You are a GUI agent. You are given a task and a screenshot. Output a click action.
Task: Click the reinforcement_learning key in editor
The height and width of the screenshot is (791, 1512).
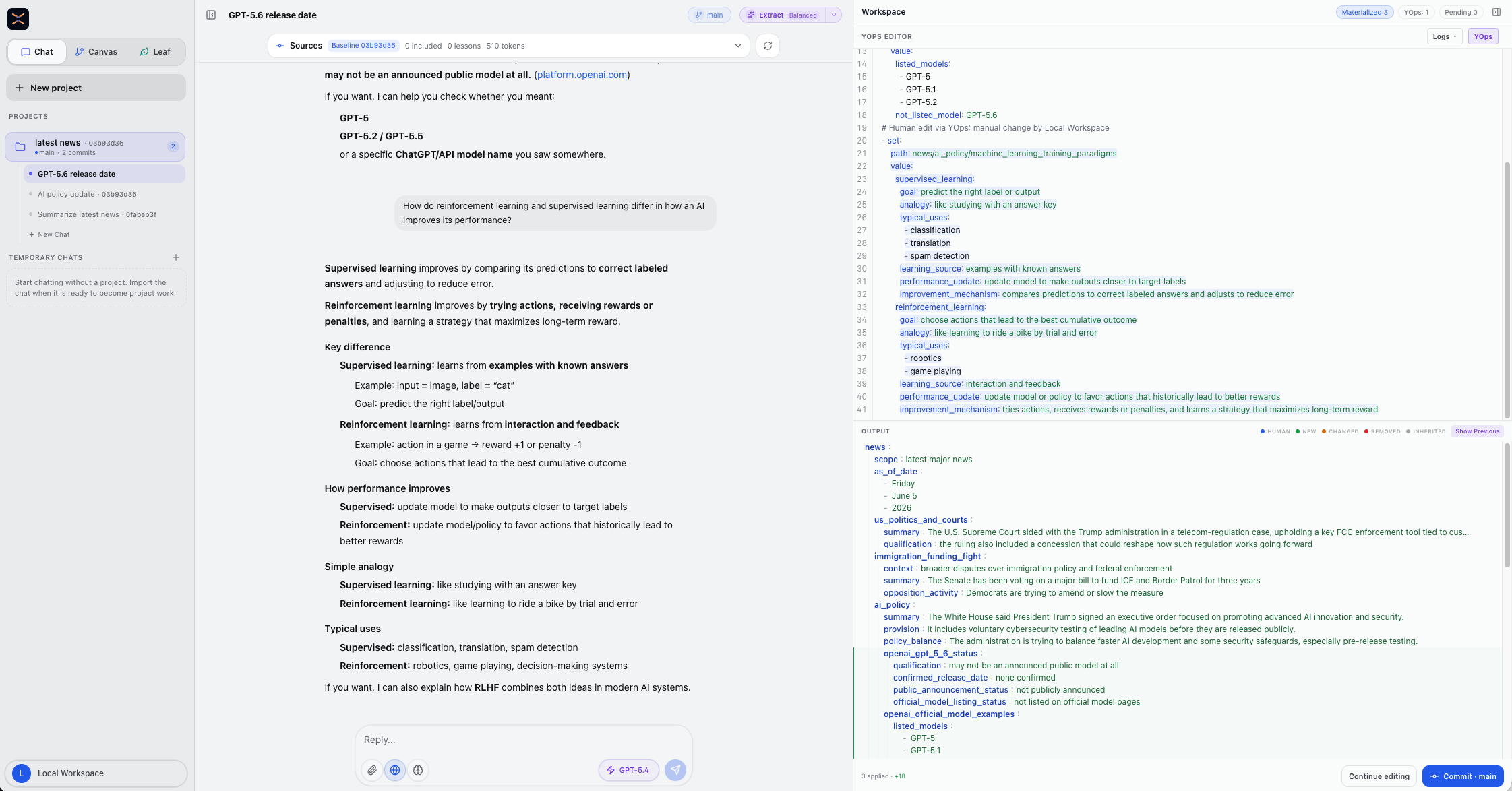pyautogui.click(x=940, y=307)
